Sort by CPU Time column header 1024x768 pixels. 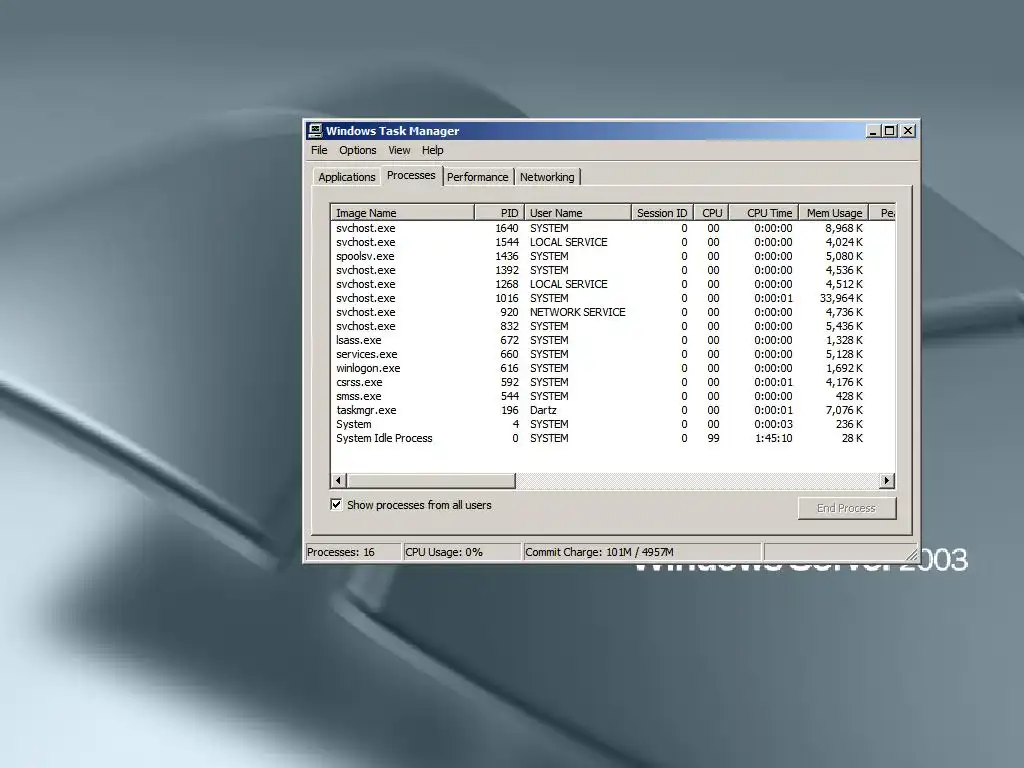pyautogui.click(x=763, y=213)
